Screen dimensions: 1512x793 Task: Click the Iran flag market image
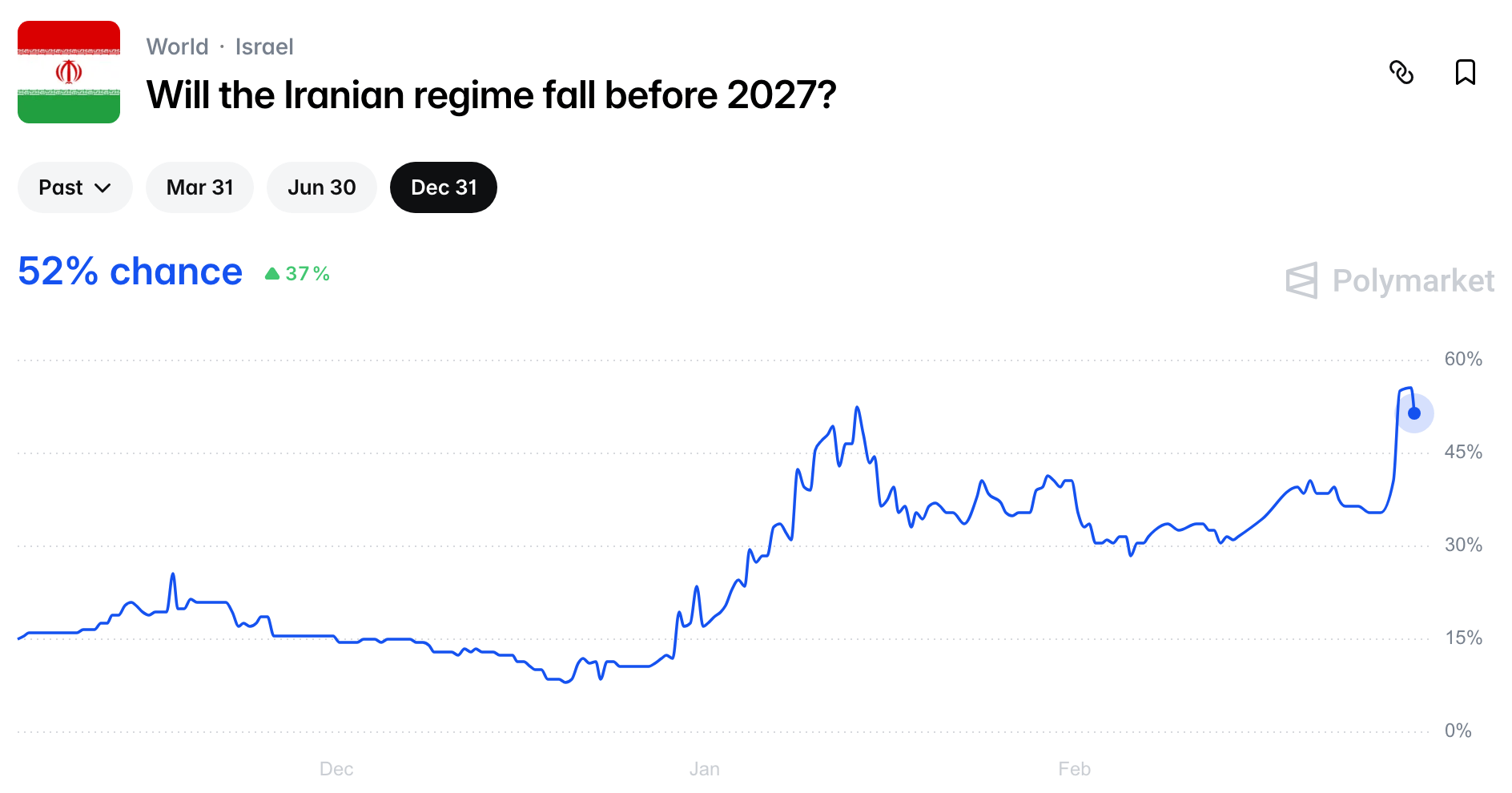[69, 72]
